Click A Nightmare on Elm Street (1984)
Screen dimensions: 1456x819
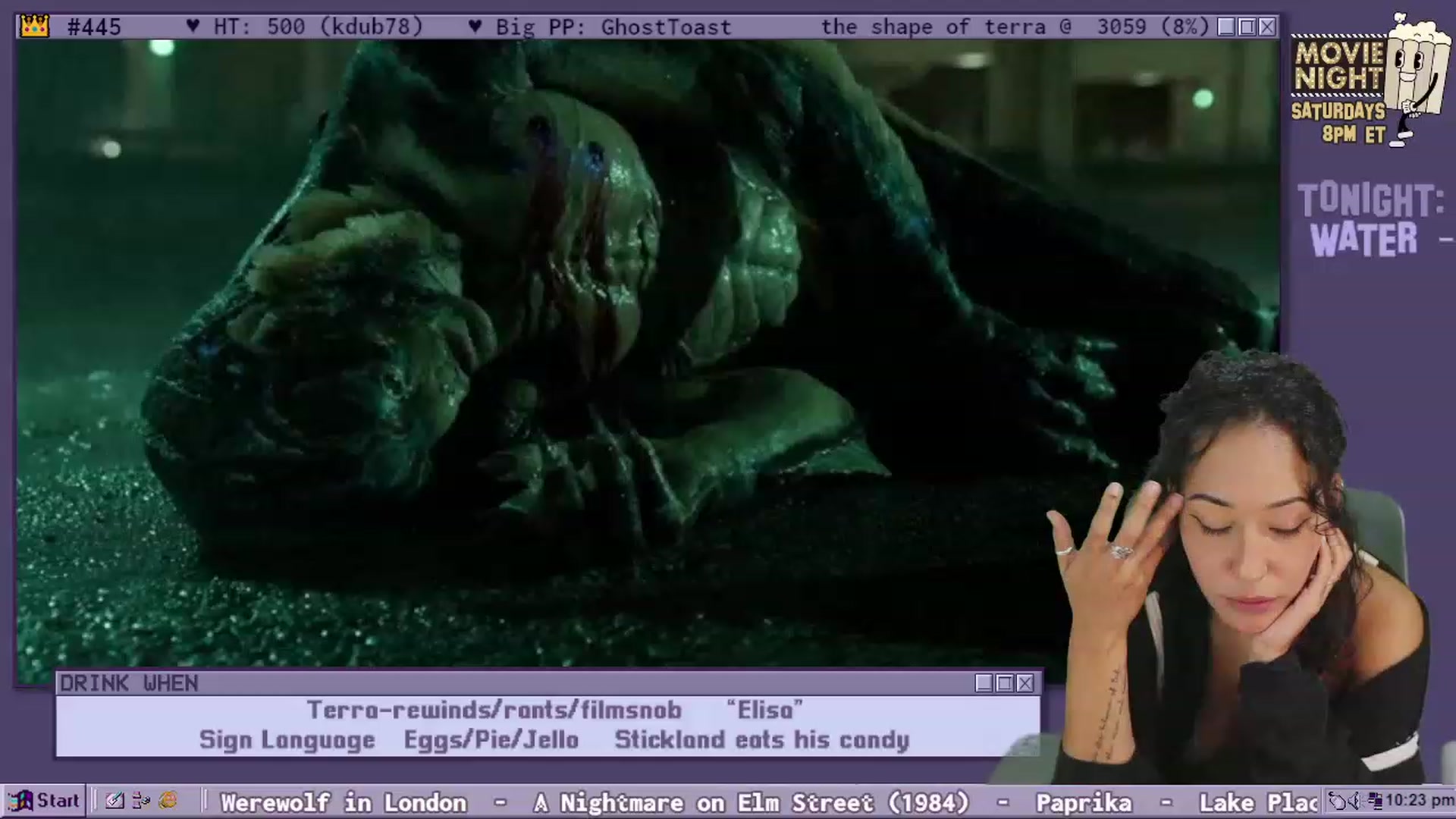pyautogui.click(x=752, y=802)
